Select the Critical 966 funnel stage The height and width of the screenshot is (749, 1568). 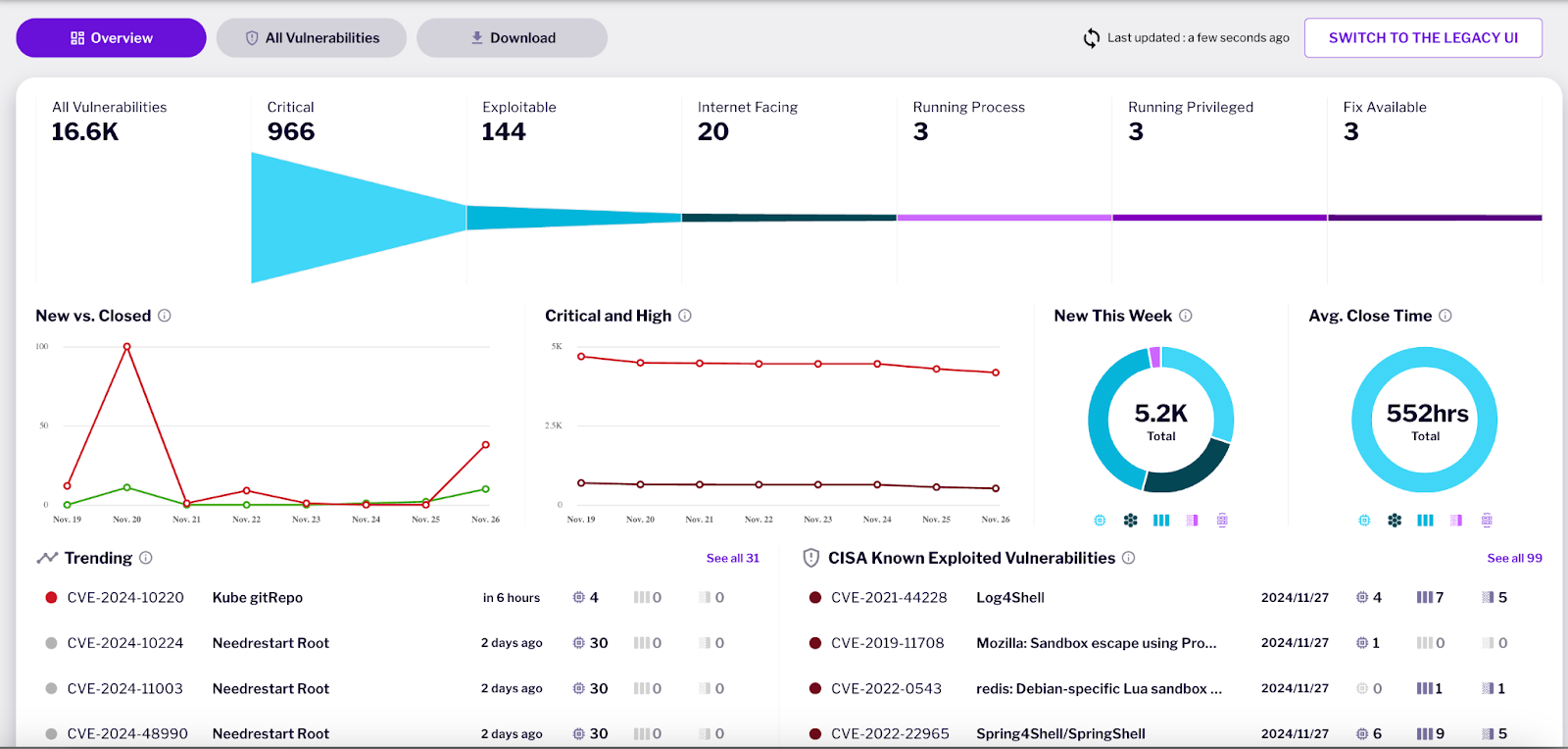[359, 189]
